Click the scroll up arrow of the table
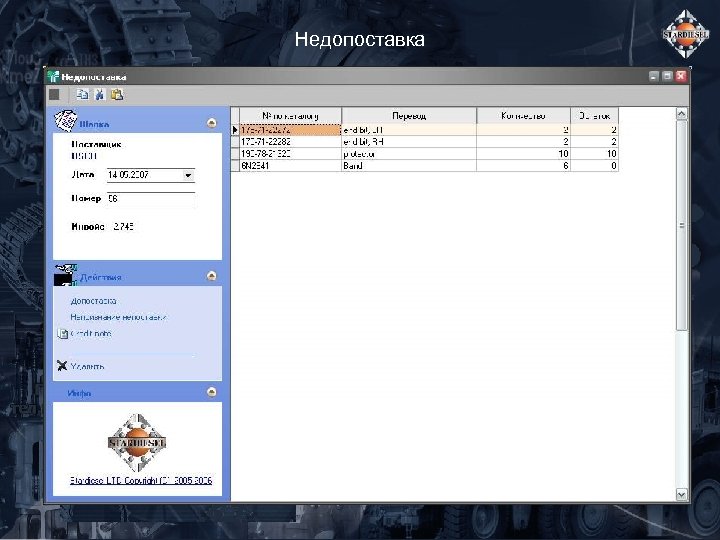Image resolution: width=720 pixels, height=540 pixels. click(682, 113)
